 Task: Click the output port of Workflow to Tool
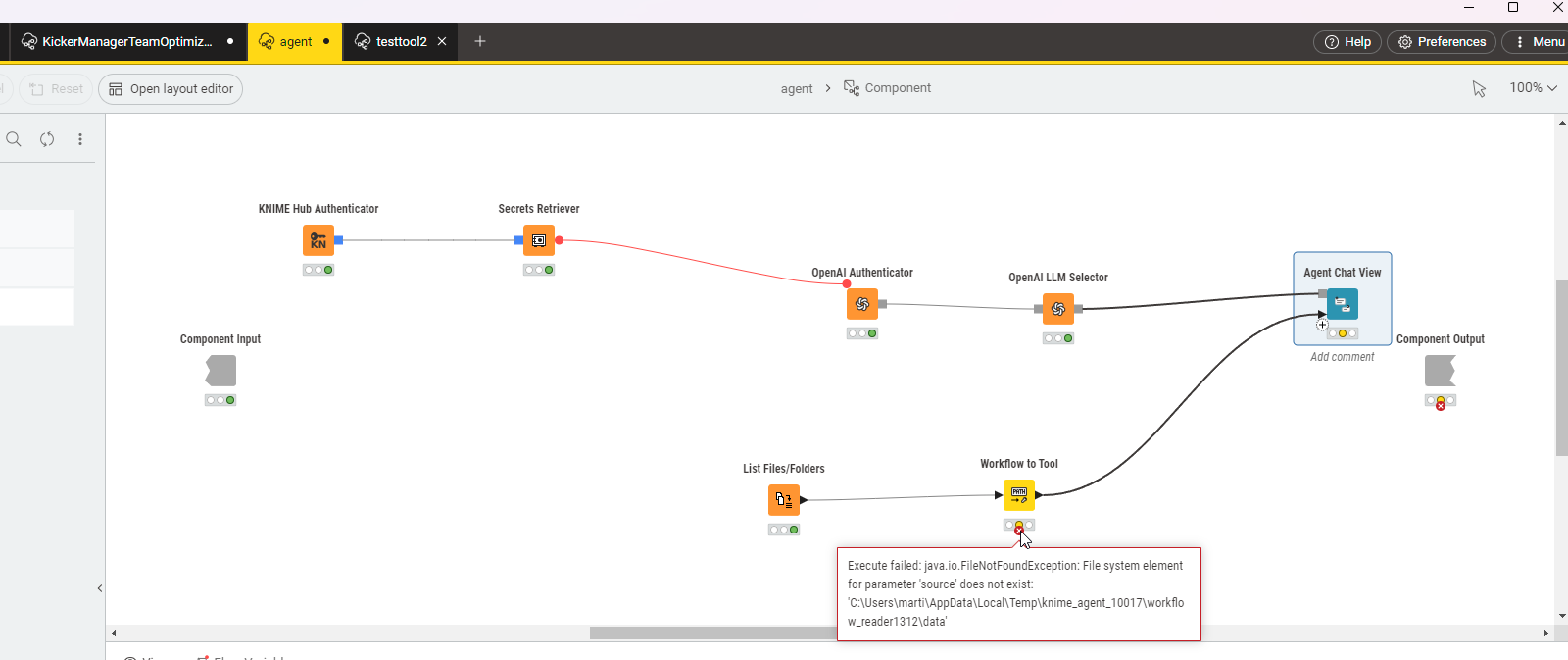coord(1039,495)
